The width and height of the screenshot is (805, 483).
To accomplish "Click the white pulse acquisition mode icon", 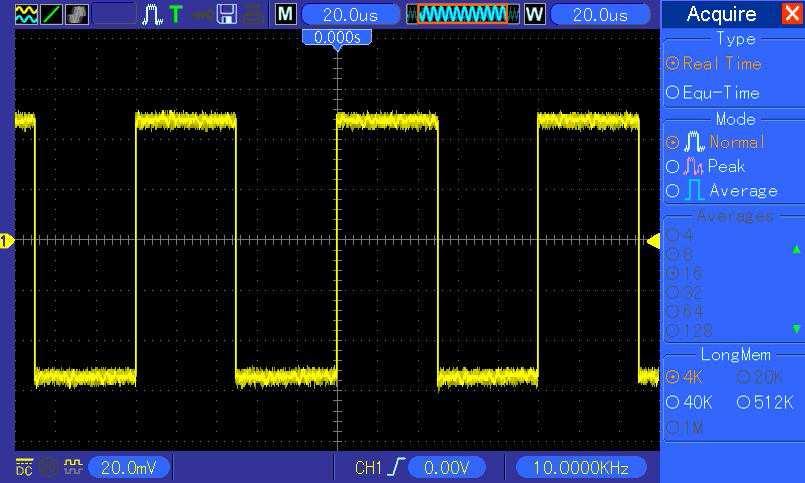I will [152, 14].
